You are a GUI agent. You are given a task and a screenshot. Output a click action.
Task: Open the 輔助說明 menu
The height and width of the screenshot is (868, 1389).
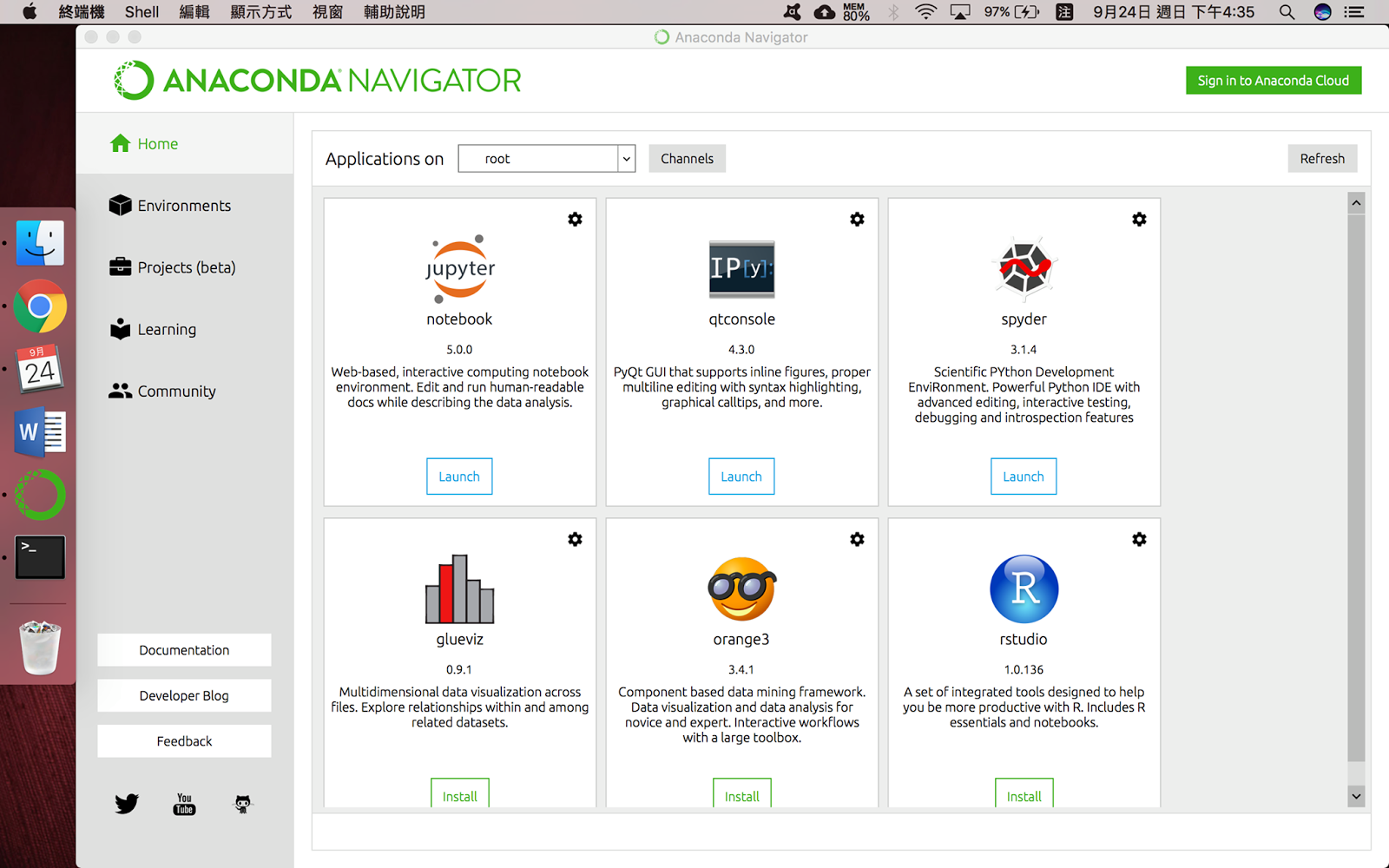tap(395, 12)
